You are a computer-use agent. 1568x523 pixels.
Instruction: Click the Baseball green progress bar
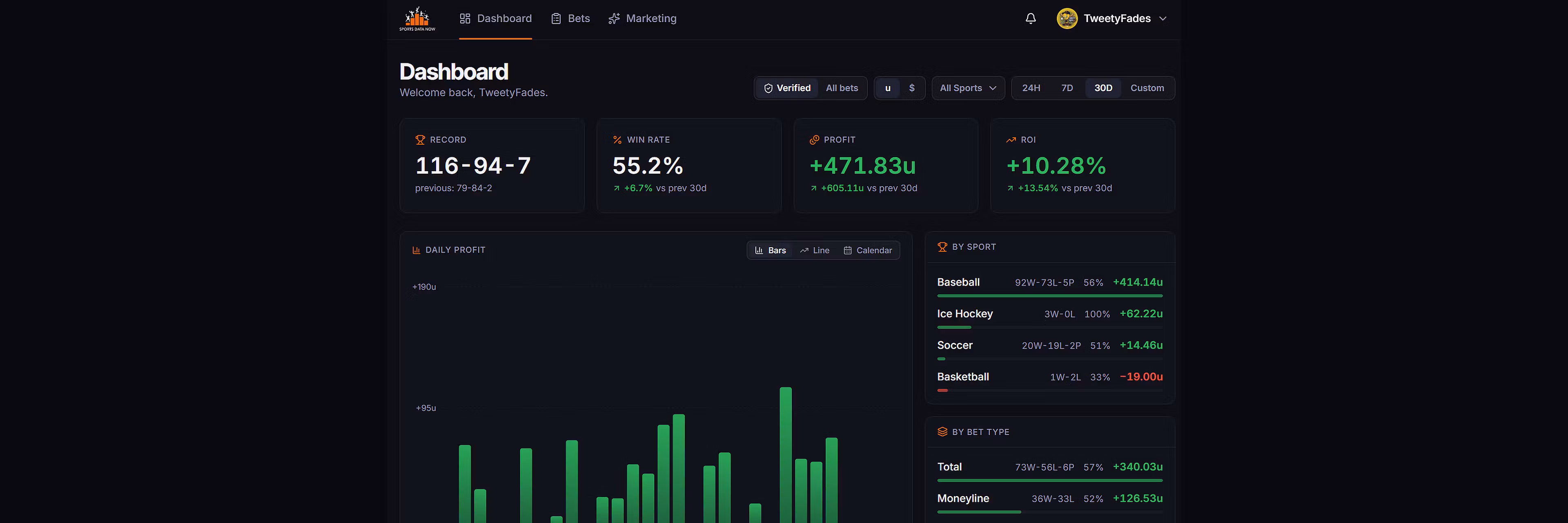coord(1049,296)
